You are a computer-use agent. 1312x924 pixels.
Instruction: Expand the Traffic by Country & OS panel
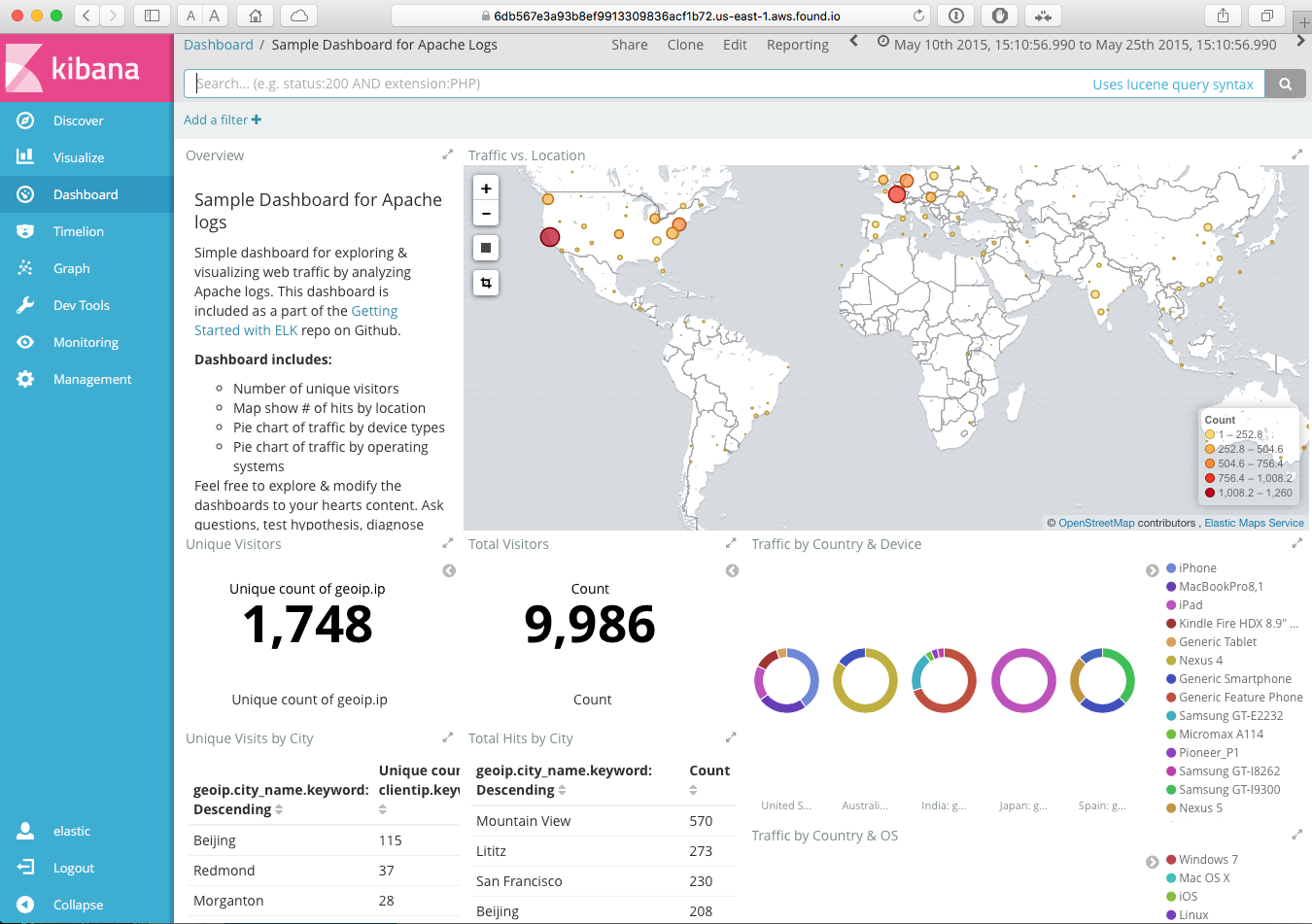click(x=1296, y=835)
